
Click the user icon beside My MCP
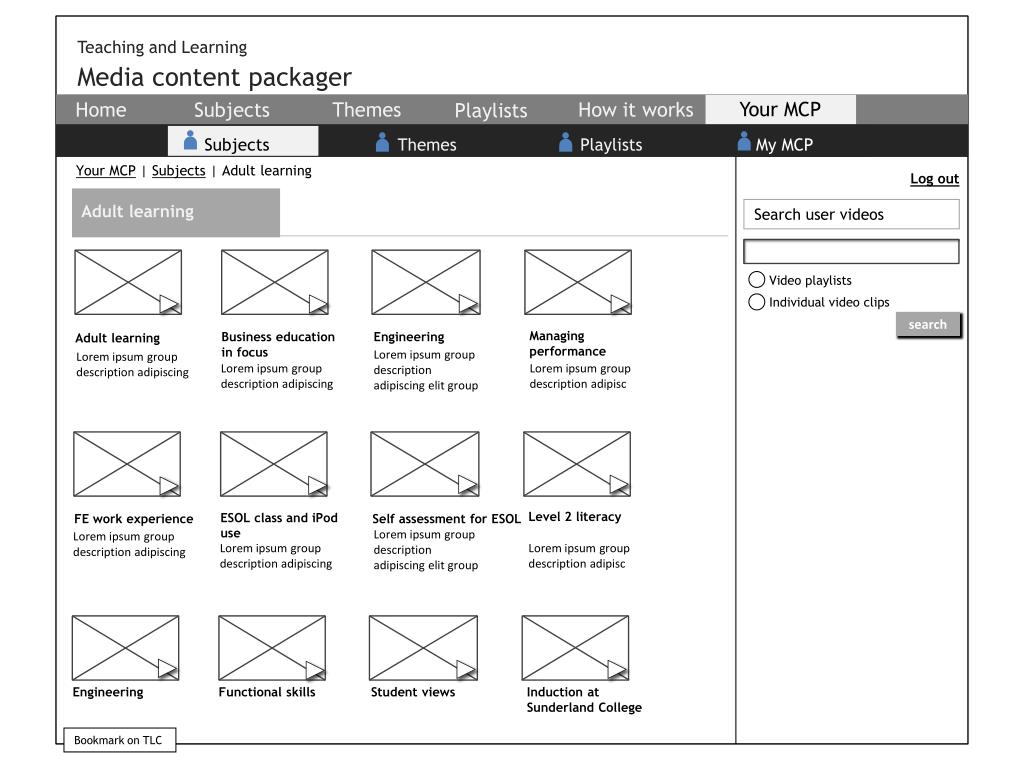pos(744,141)
